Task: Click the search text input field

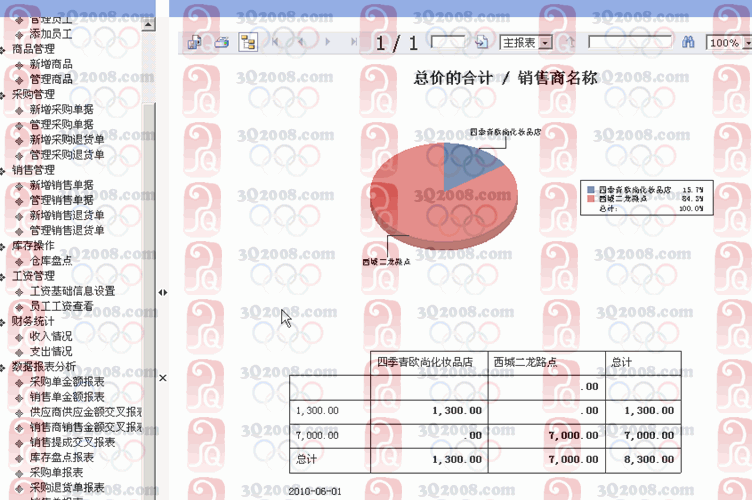Action: (630, 42)
